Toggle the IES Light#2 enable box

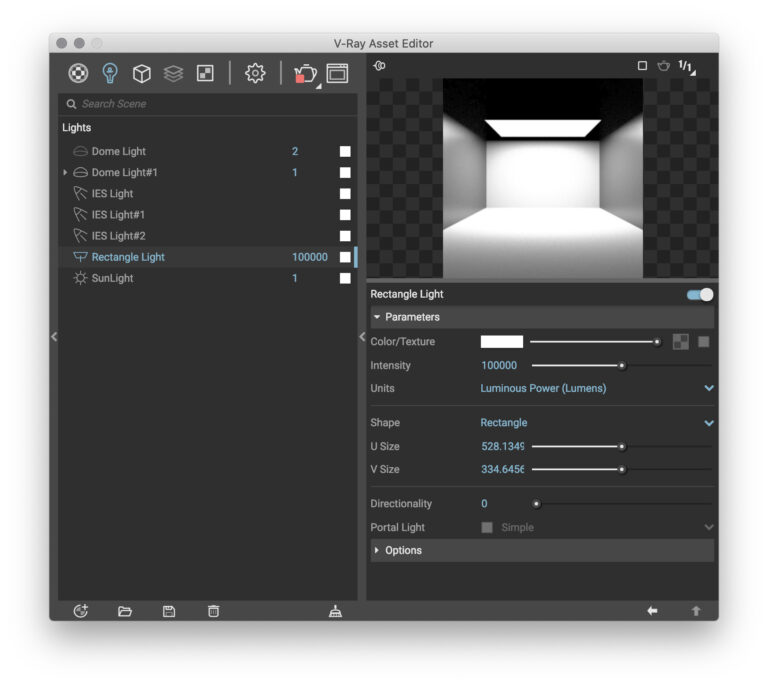pos(345,236)
